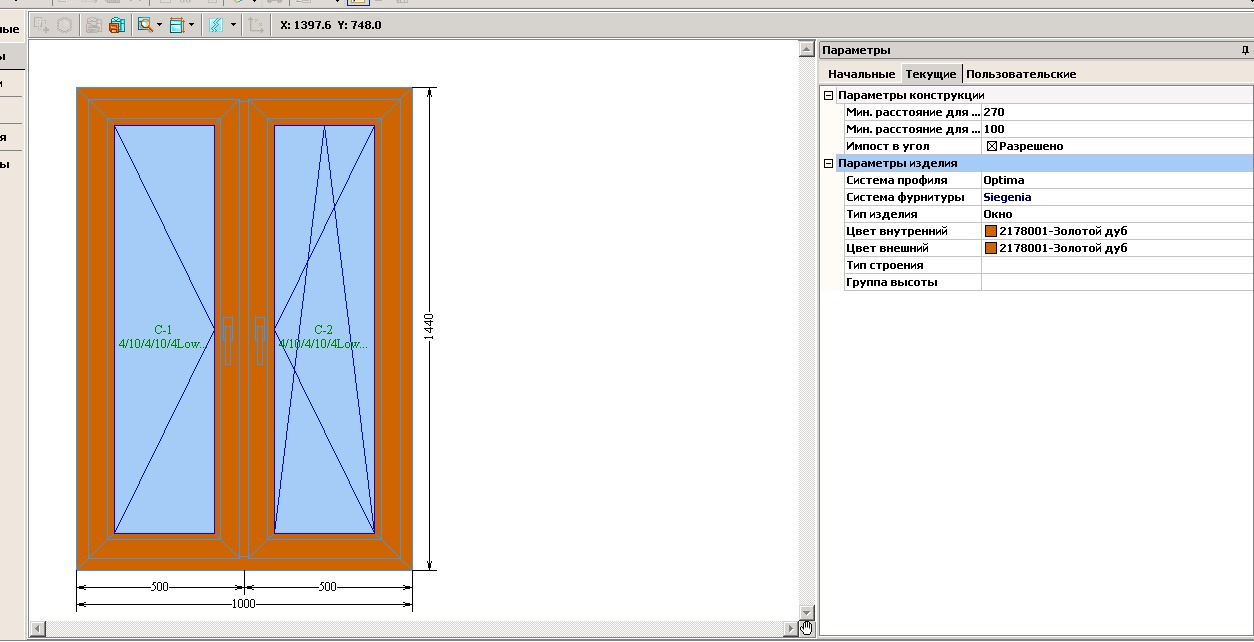Image resolution: width=1254 pixels, height=642 pixels.
Task: Click the Цвет внутренний label
Action: pyautogui.click(x=896, y=231)
